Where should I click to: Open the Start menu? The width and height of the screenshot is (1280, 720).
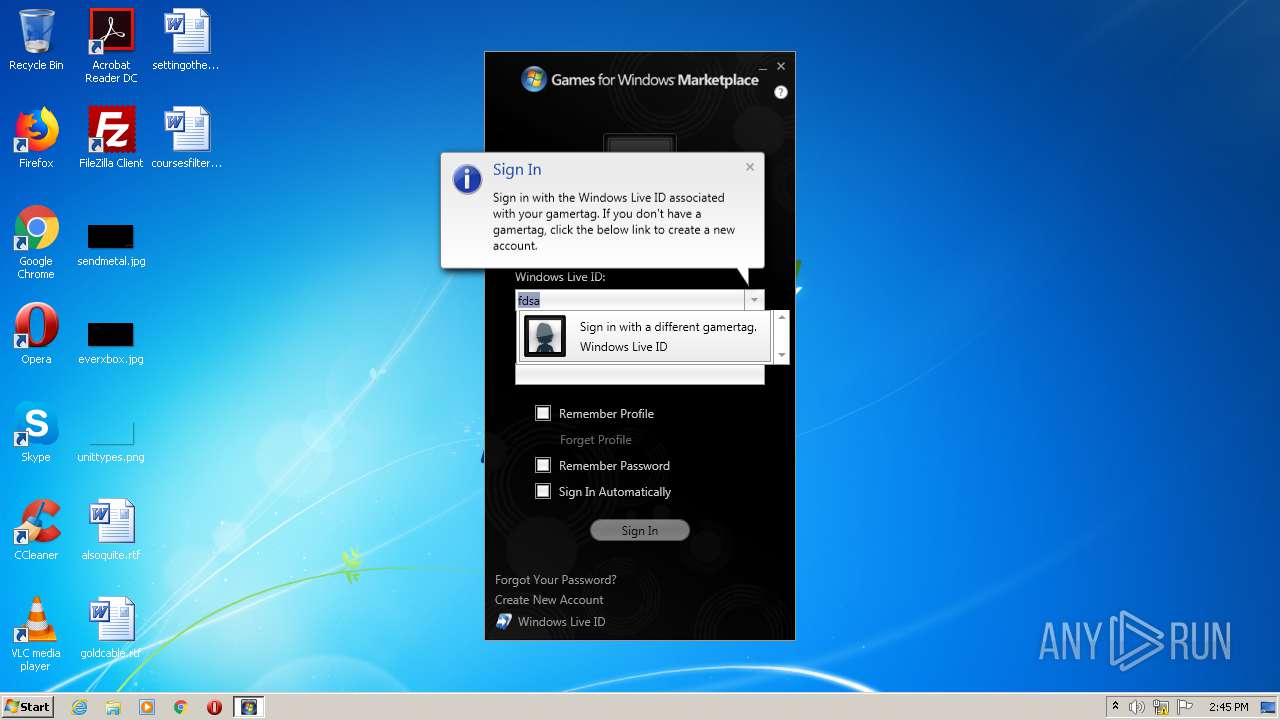point(28,707)
